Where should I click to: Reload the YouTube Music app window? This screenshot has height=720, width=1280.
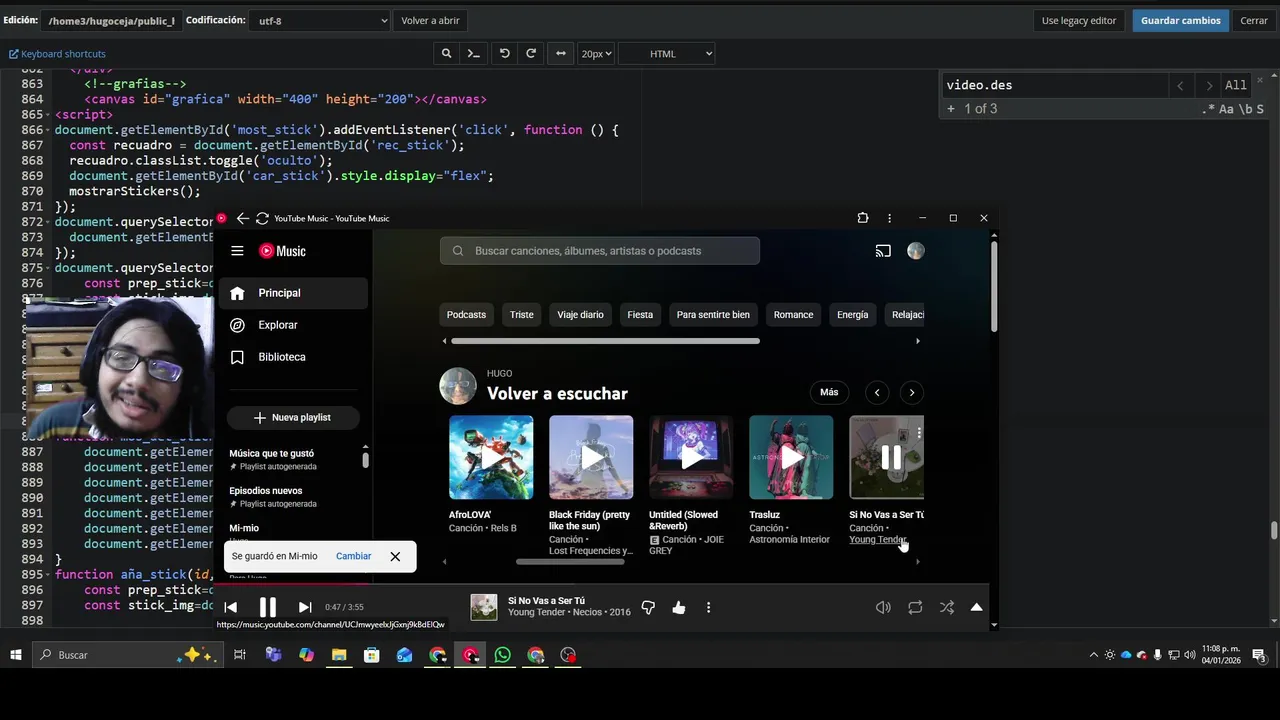click(x=262, y=218)
